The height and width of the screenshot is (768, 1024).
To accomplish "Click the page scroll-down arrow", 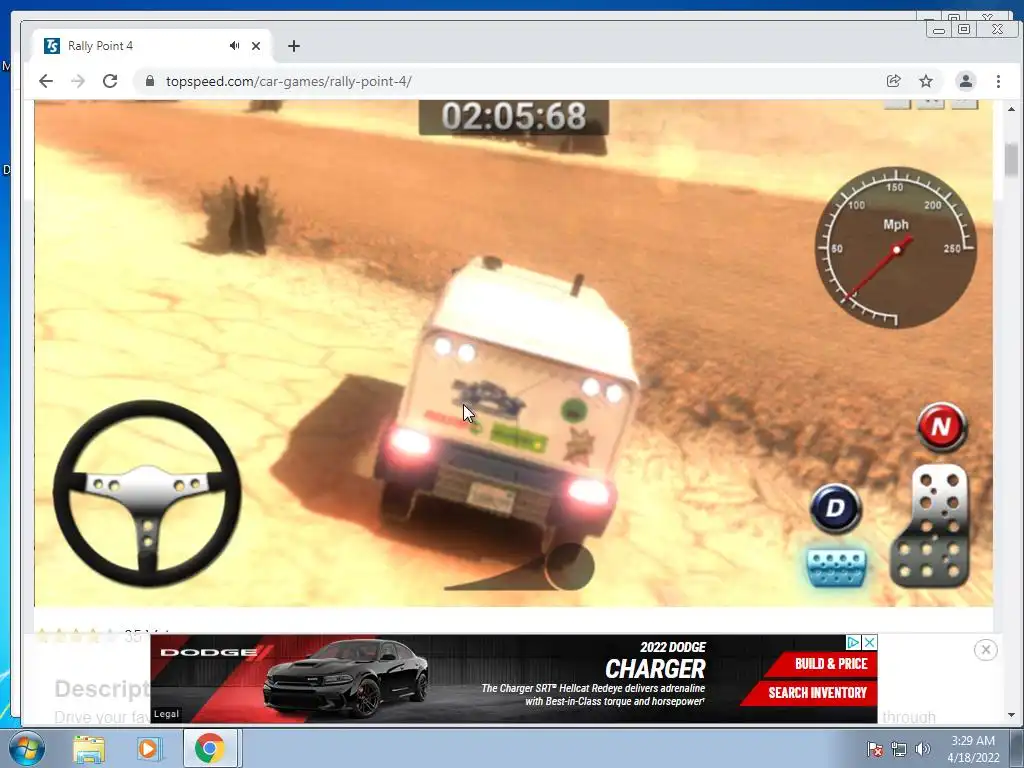I will click(x=1012, y=715).
